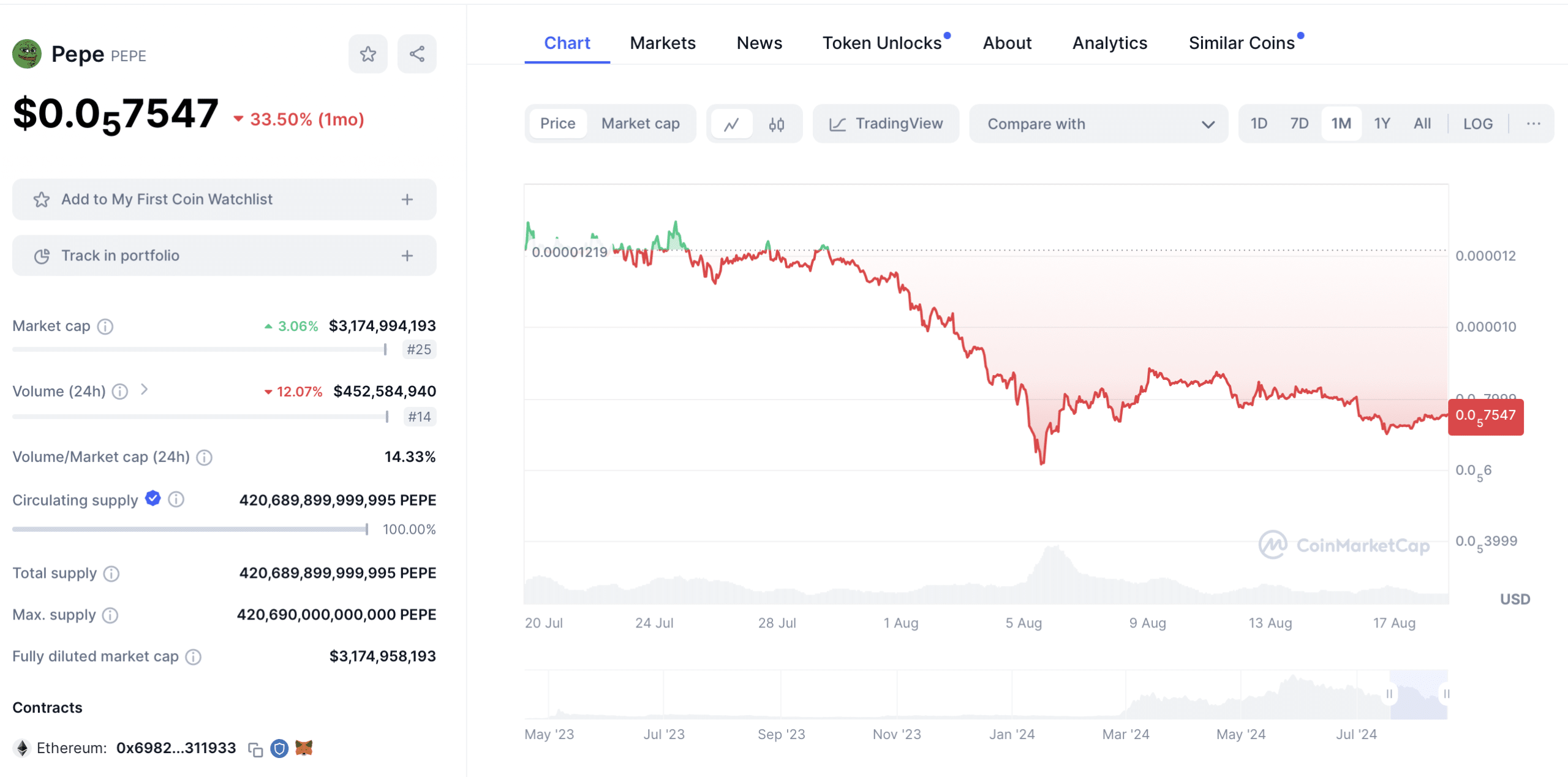Set chart range to All

1422,124
